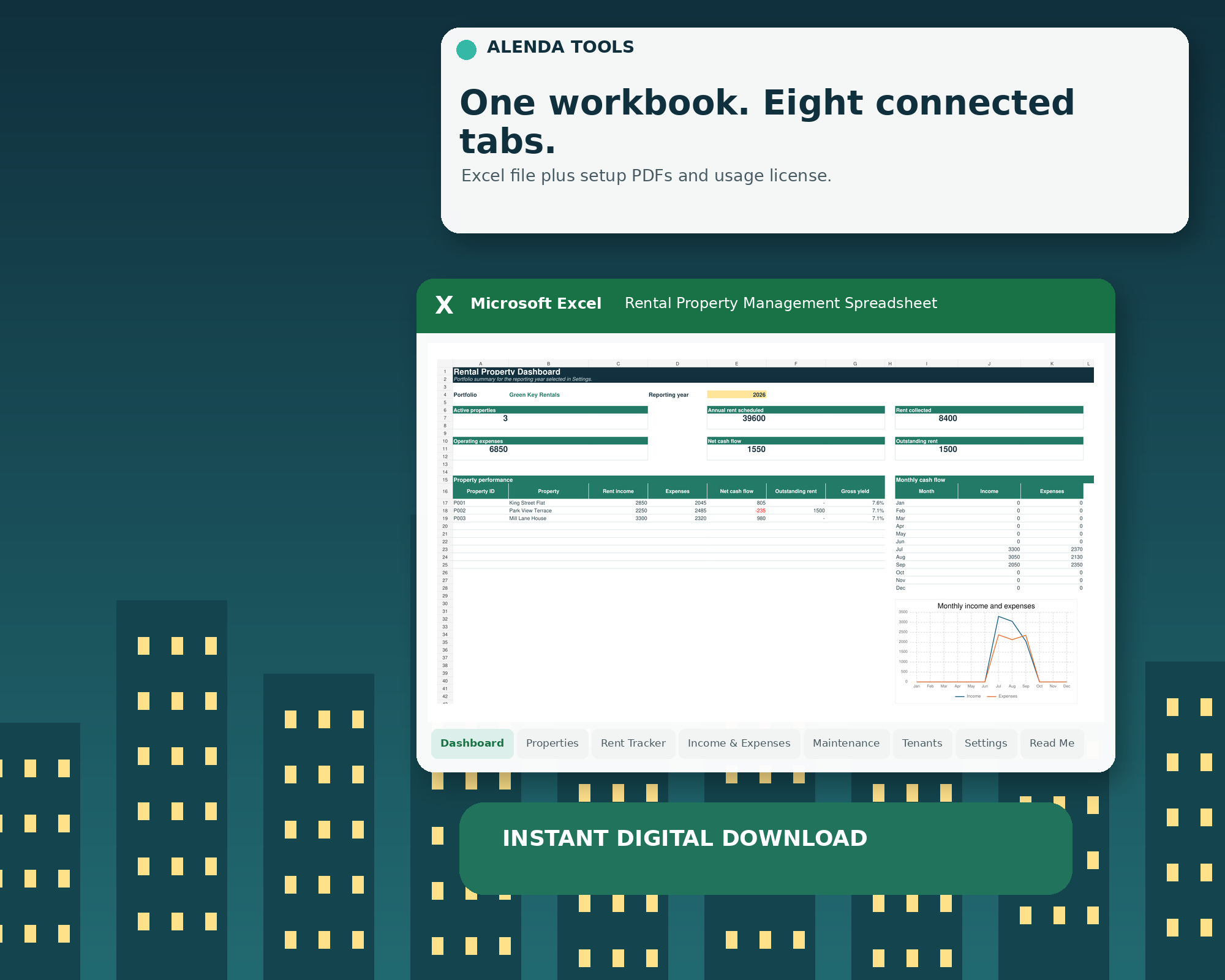Click the Gross yield column header
The image size is (1225, 980).
pos(855,491)
